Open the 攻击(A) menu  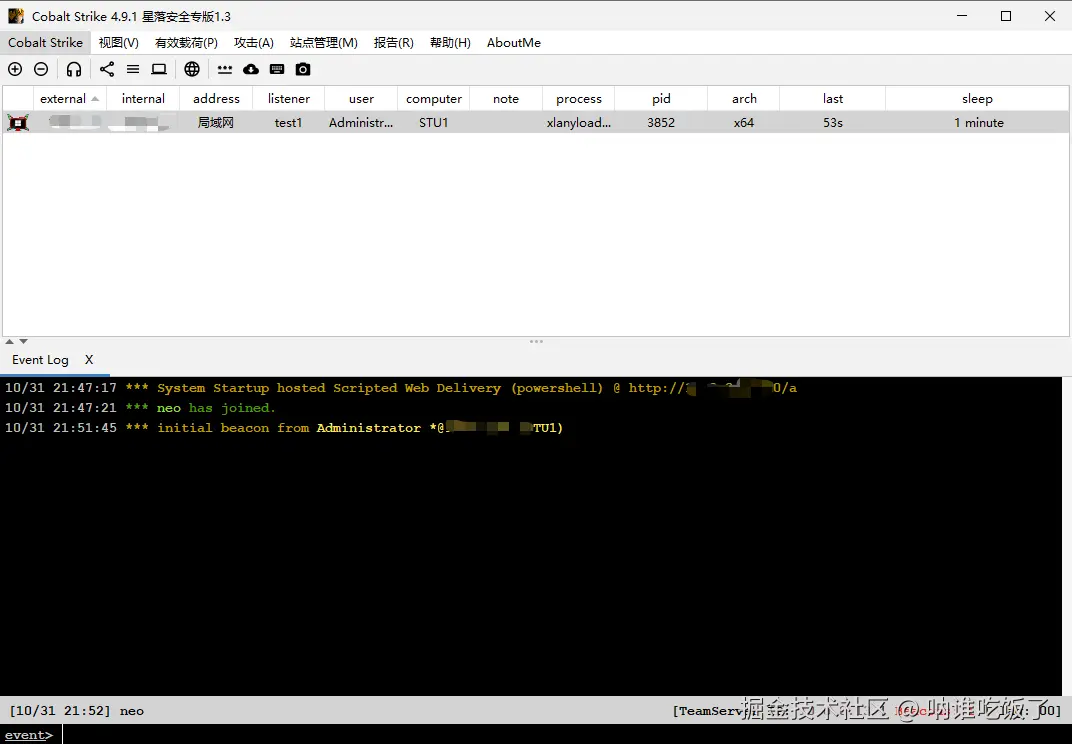[x=254, y=42]
